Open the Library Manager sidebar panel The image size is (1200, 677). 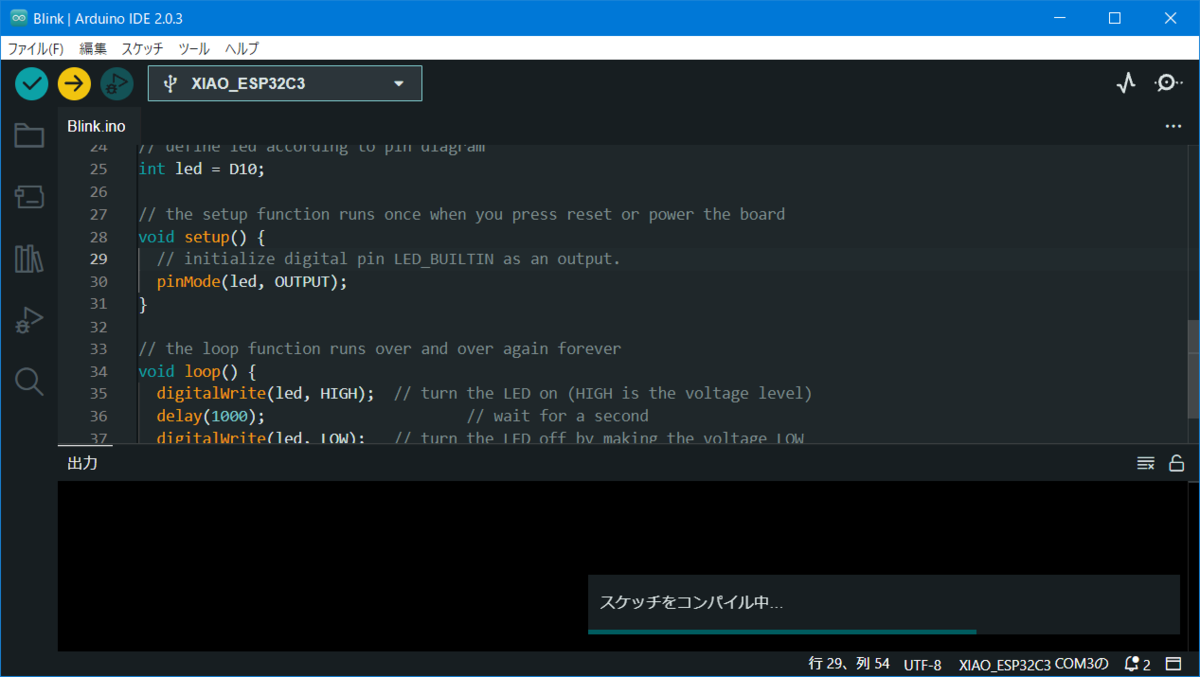(29, 258)
